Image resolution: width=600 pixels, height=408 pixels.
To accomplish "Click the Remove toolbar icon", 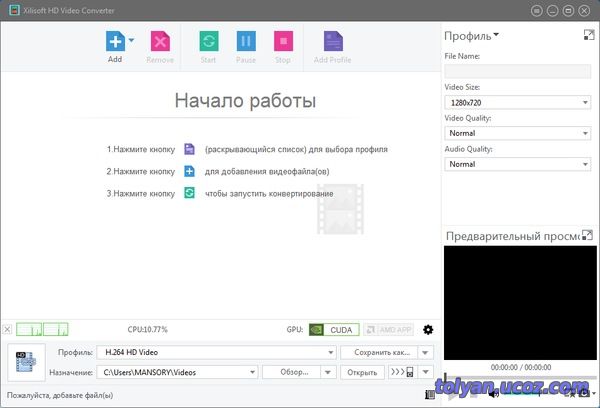I will point(160,41).
